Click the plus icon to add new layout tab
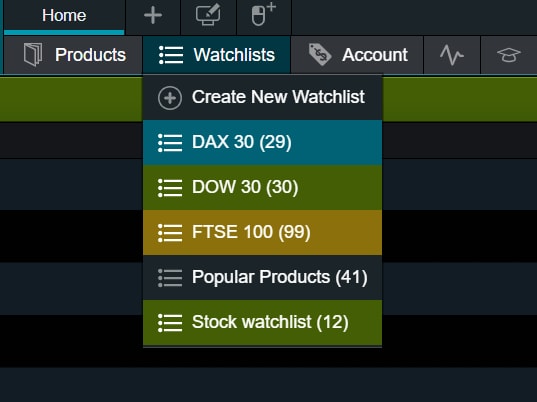The width and height of the screenshot is (537, 402). (153, 16)
